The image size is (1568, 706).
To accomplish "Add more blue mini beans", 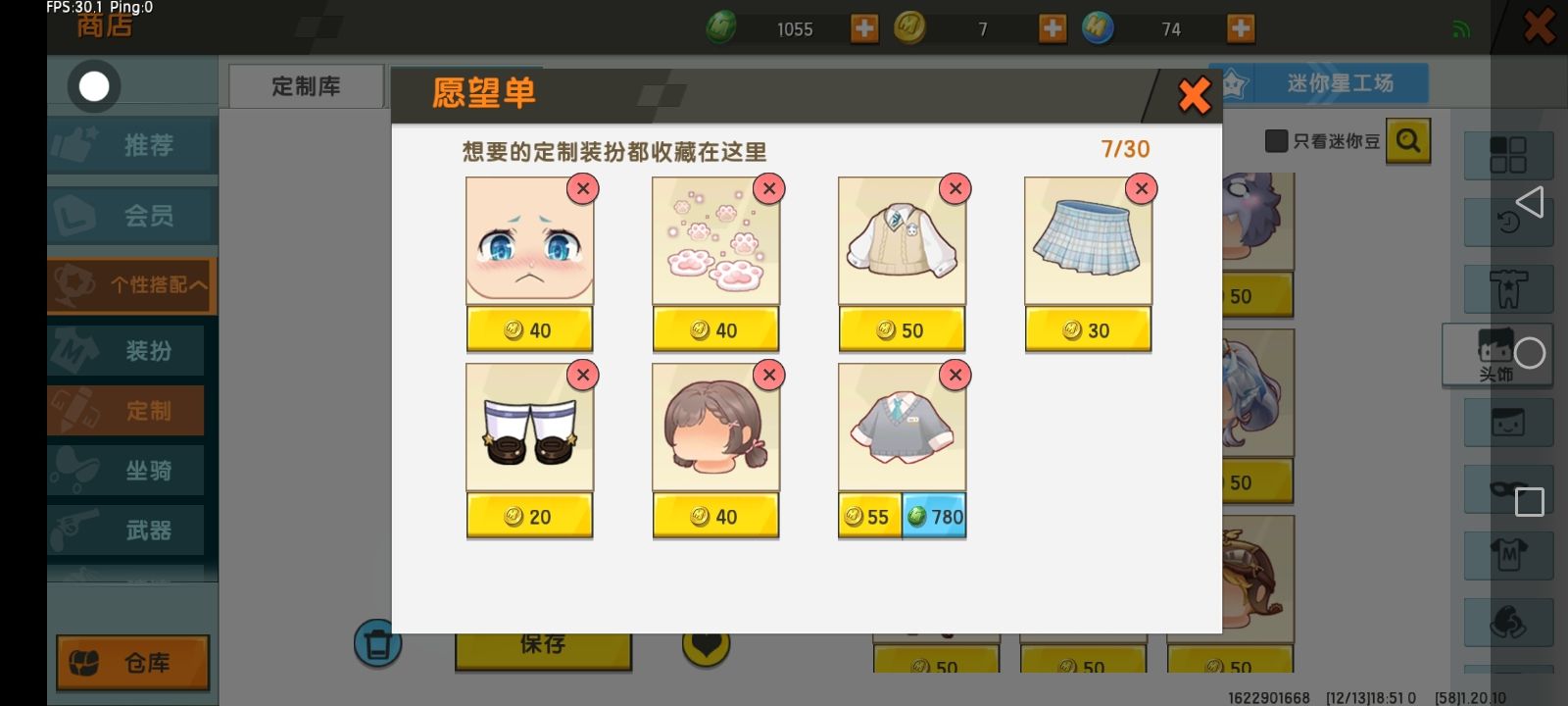I will coord(1241,28).
